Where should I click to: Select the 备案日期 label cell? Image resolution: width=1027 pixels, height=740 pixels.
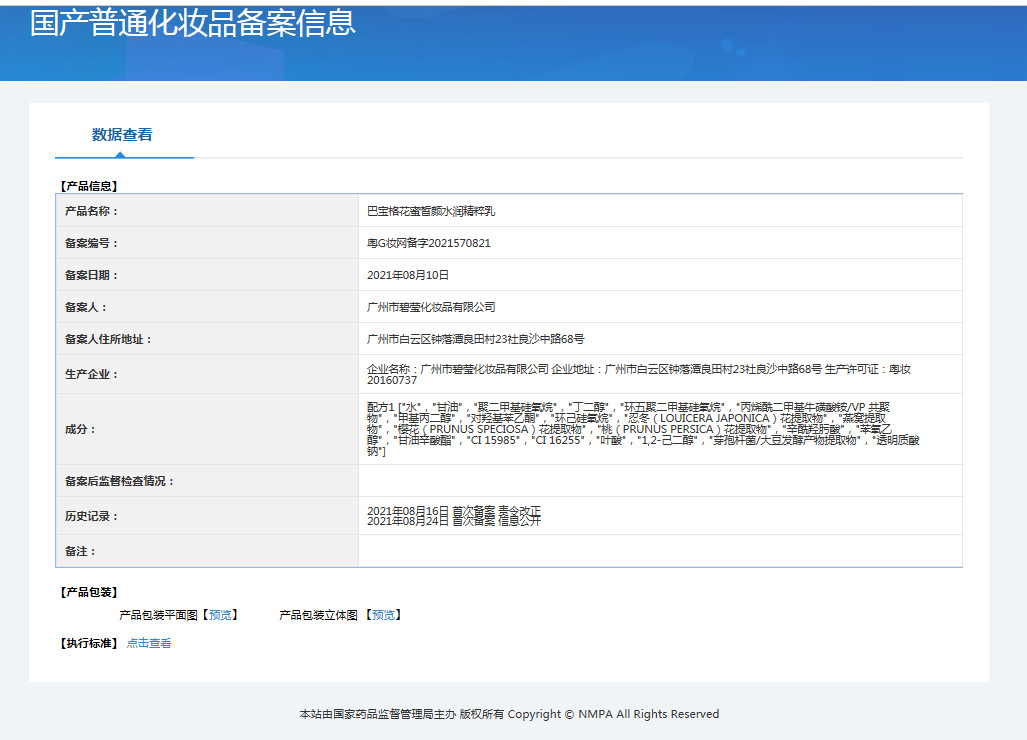coord(207,275)
